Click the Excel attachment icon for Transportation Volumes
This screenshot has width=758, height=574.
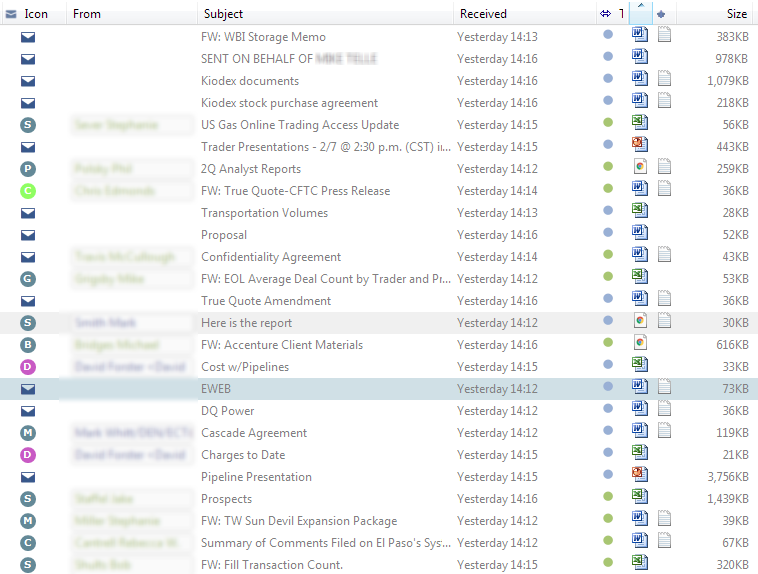[x=640, y=212]
